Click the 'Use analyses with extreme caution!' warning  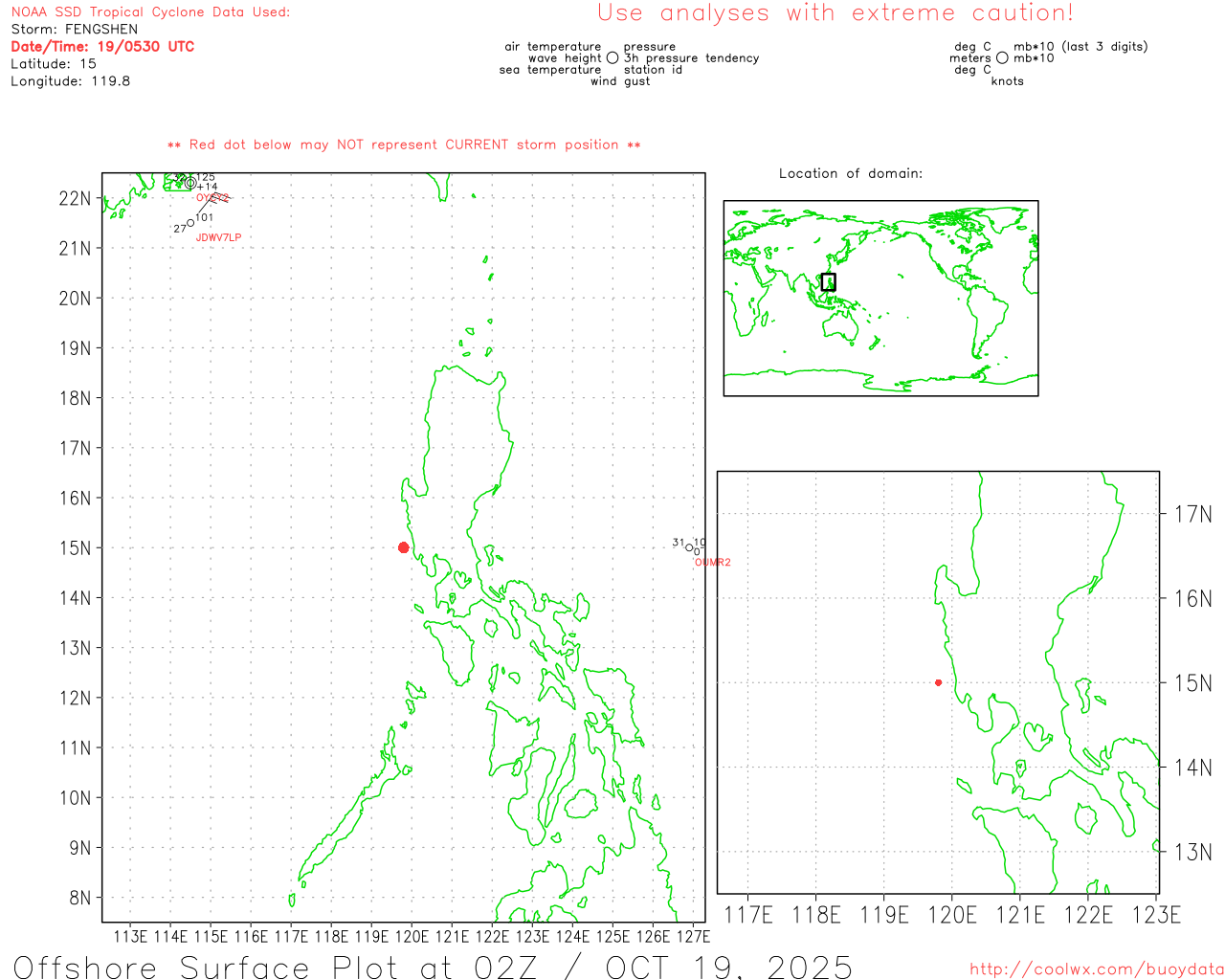835,13
